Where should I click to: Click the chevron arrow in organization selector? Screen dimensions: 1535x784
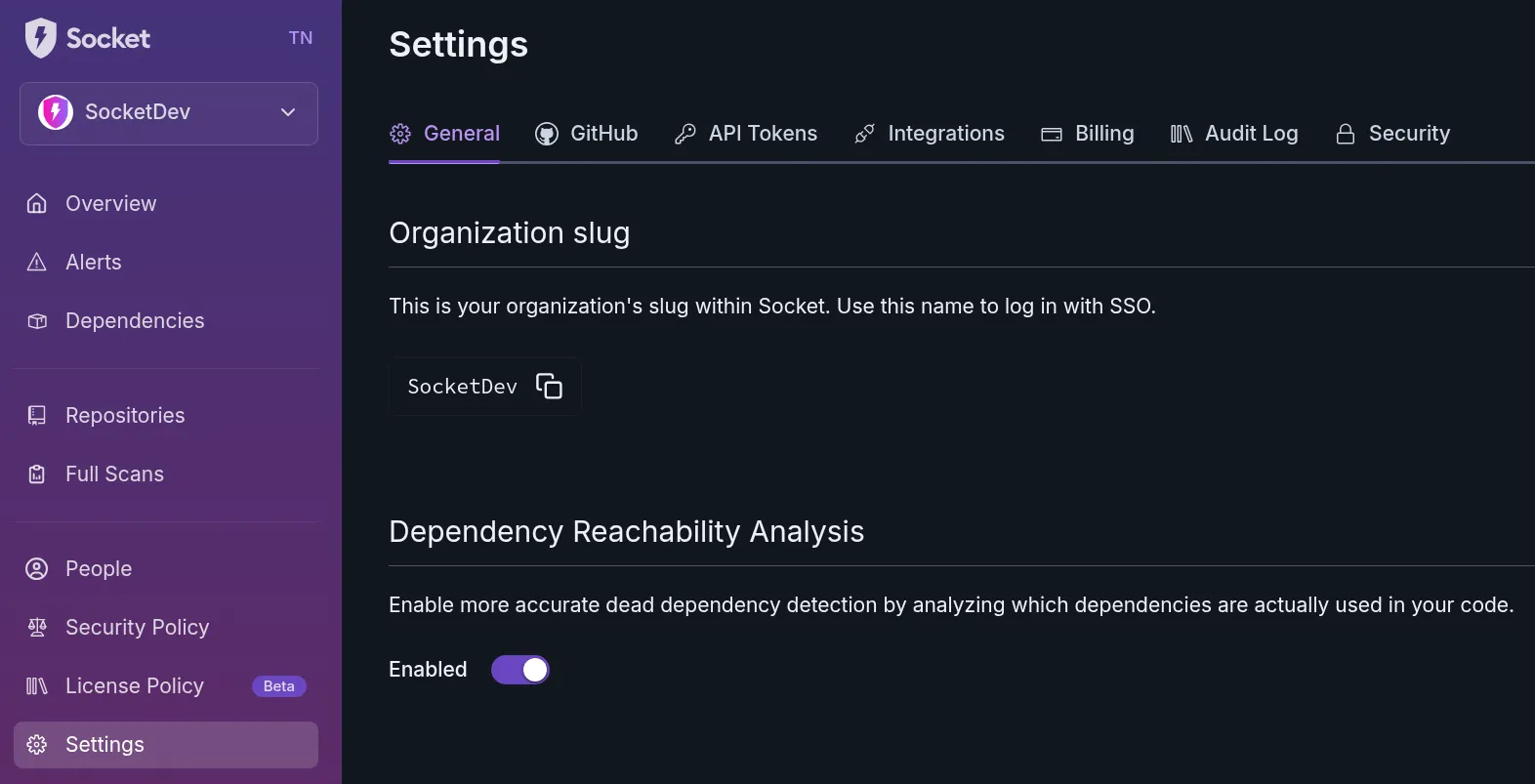click(288, 112)
